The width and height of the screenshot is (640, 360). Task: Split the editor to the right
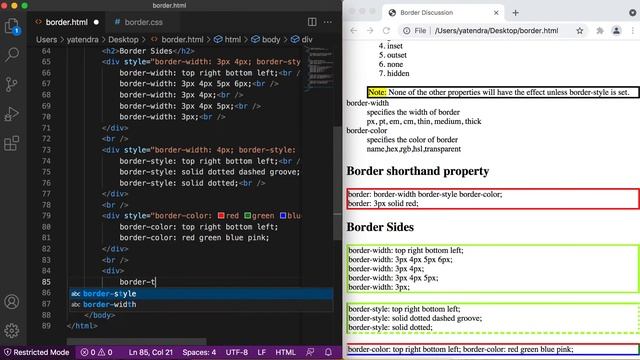point(312,22)
